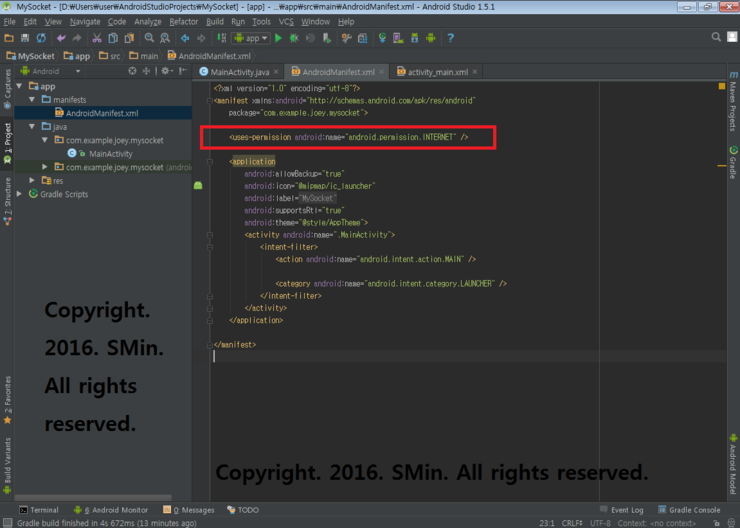Open Settings with the wrench icon
740x528 pixels.
346,38
